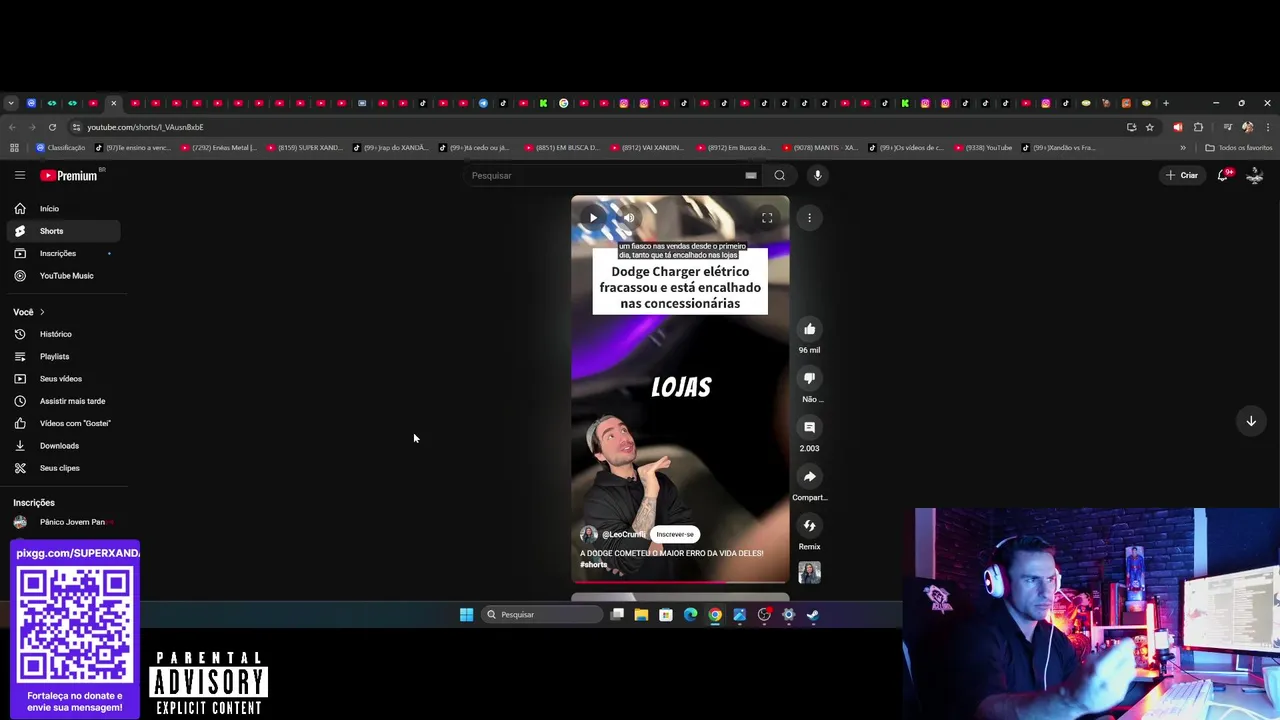1280x720 pixels.
Task: Launch Microsoft Edge from the taskbar
Action: pos(690,614)
